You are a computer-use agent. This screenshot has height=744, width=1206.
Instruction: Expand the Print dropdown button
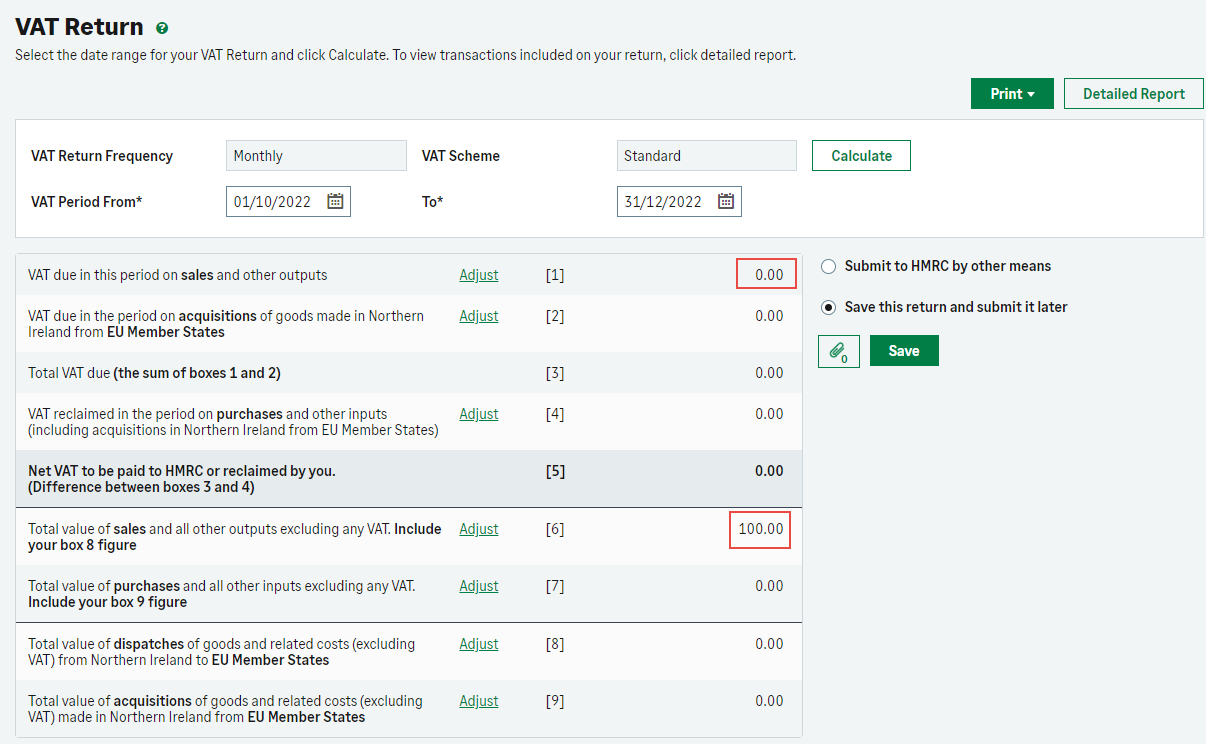pos(1011,94)
